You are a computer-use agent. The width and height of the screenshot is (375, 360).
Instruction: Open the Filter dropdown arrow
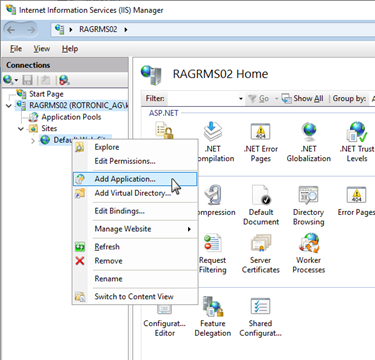[x=240, y=99]
